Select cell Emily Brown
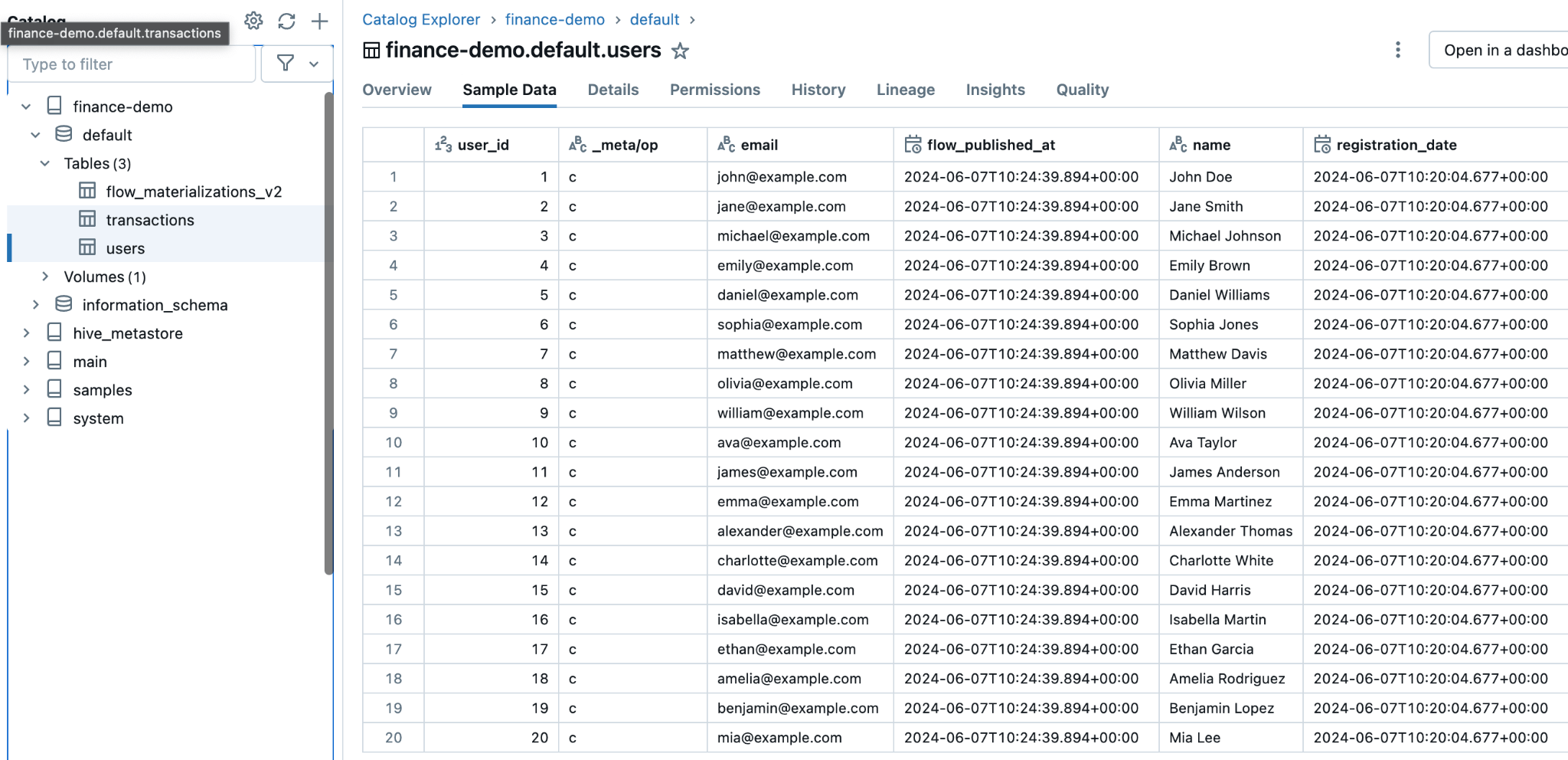The height and width of the screenshot is (760, 1568). pos(1231,266)
